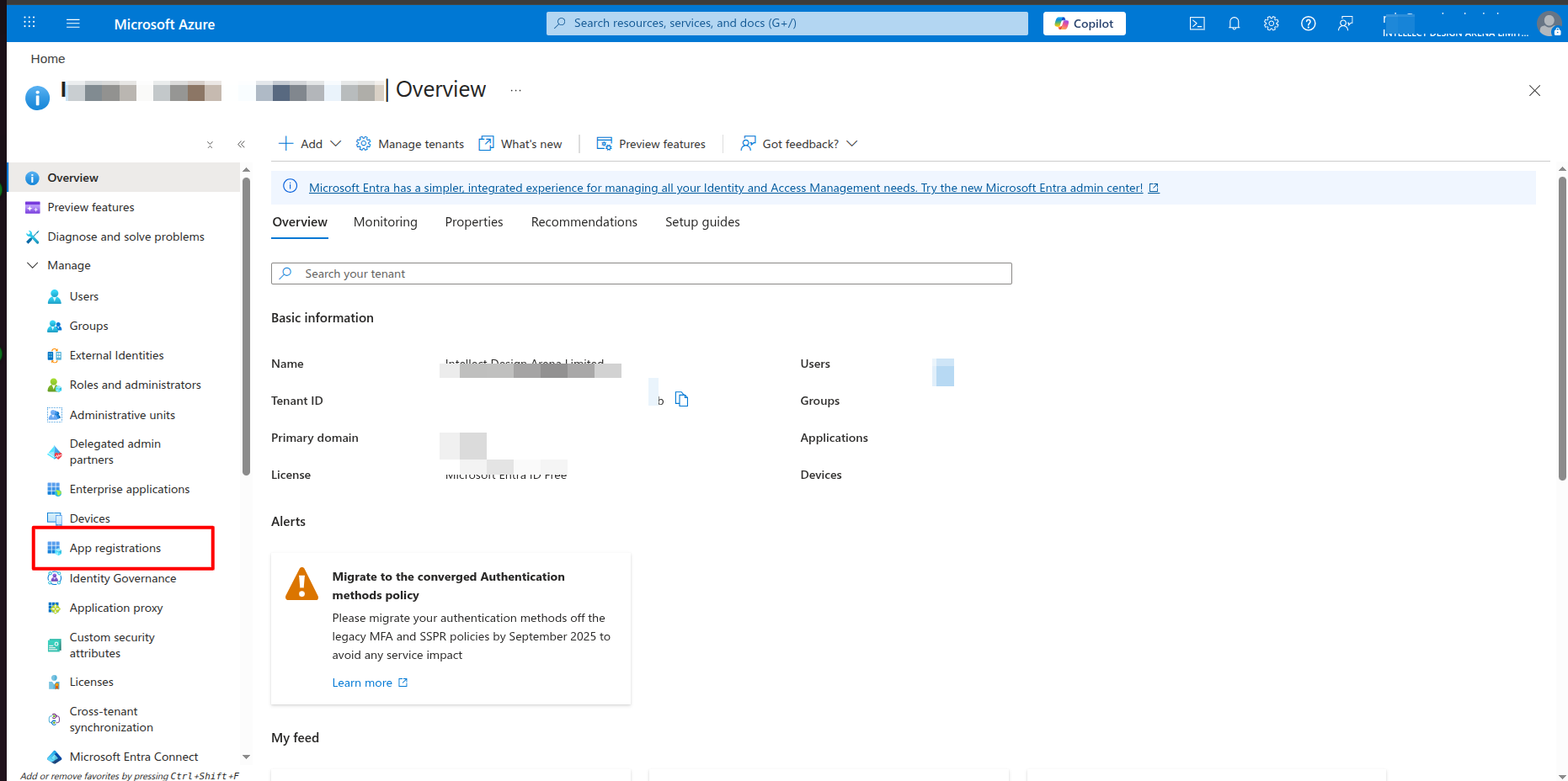
Task: Open Overview in the left menu
Action: coord(124,178)
